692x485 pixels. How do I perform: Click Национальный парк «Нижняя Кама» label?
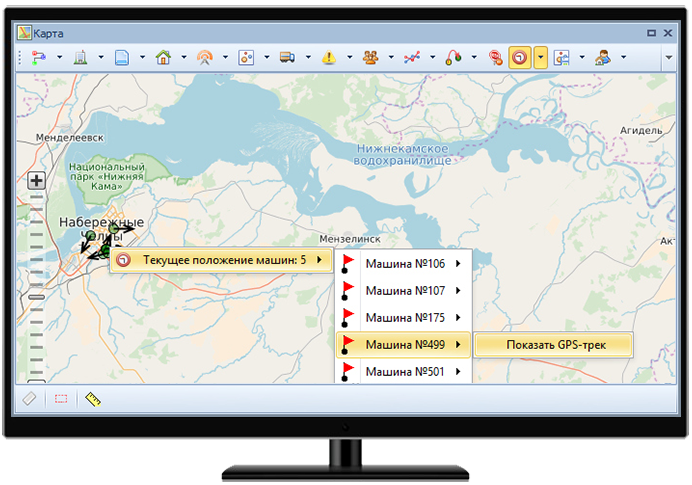pos(106,177)
